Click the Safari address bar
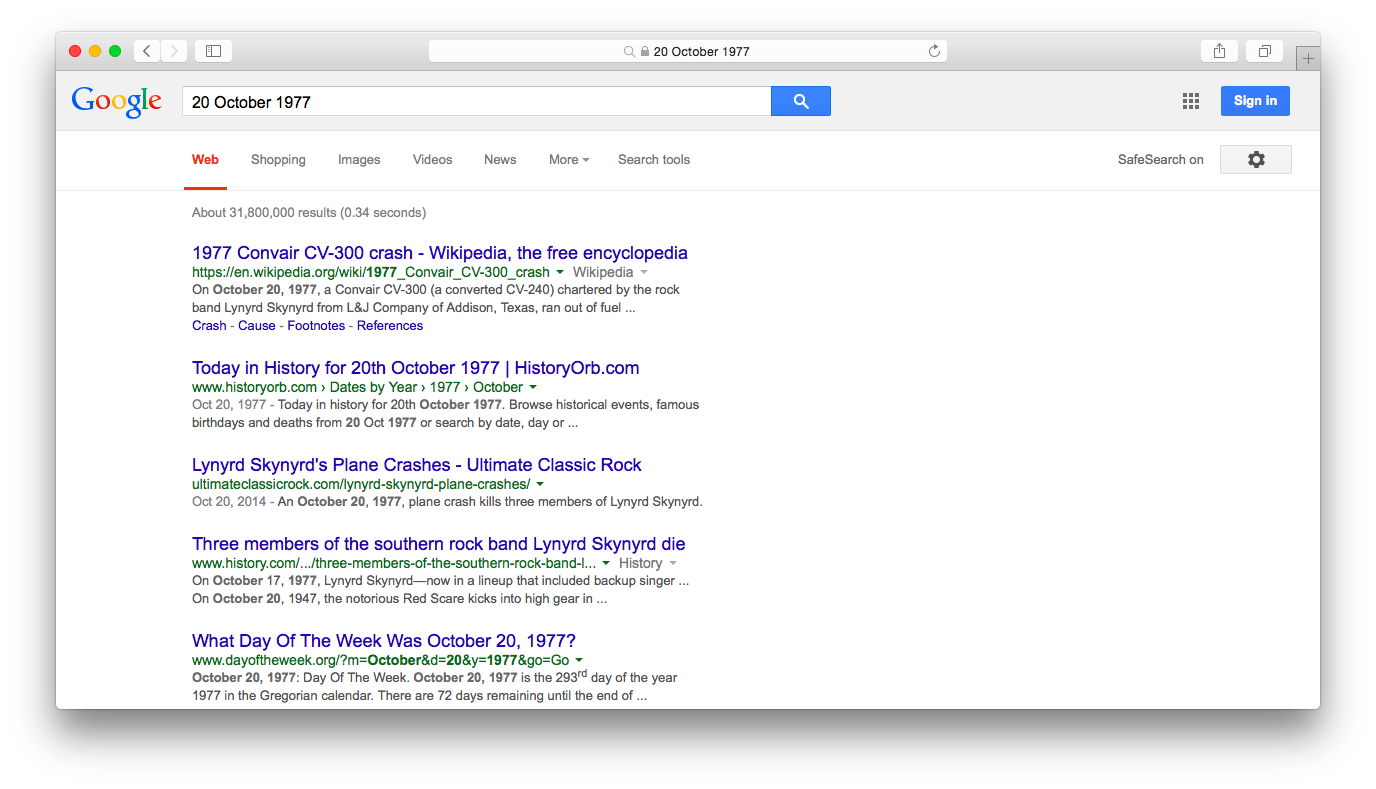 [688, 51]
